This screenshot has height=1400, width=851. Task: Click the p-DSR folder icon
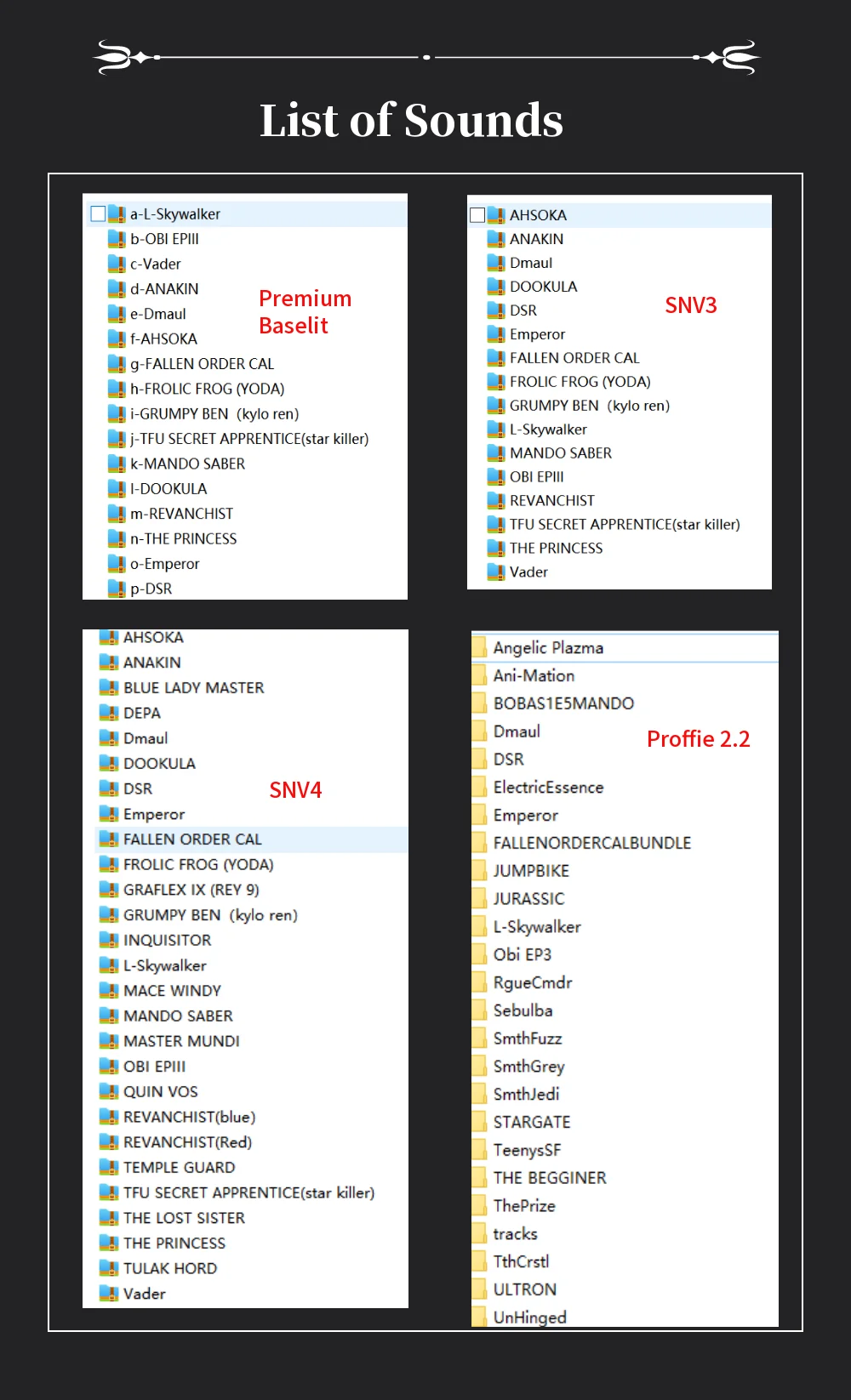point(117,589)
